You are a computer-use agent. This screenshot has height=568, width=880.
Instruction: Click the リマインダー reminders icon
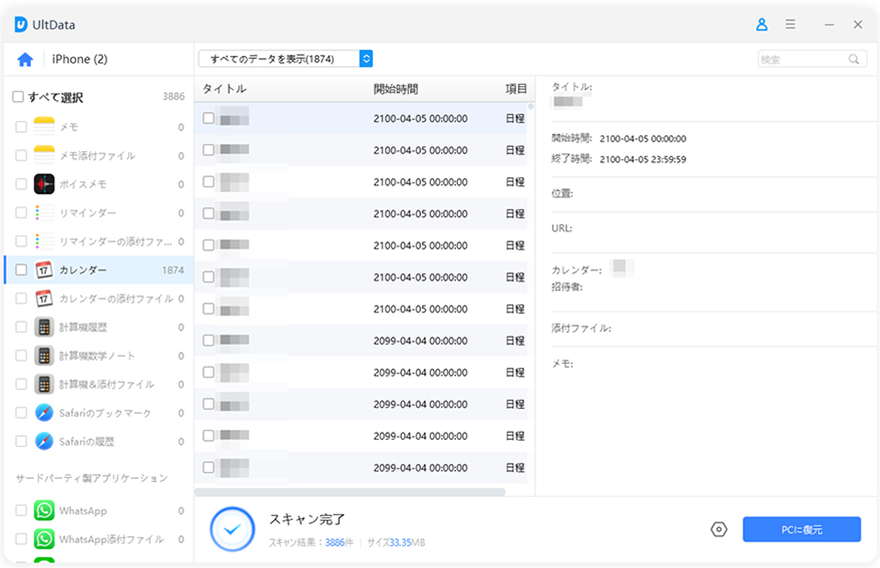[44, 213]
